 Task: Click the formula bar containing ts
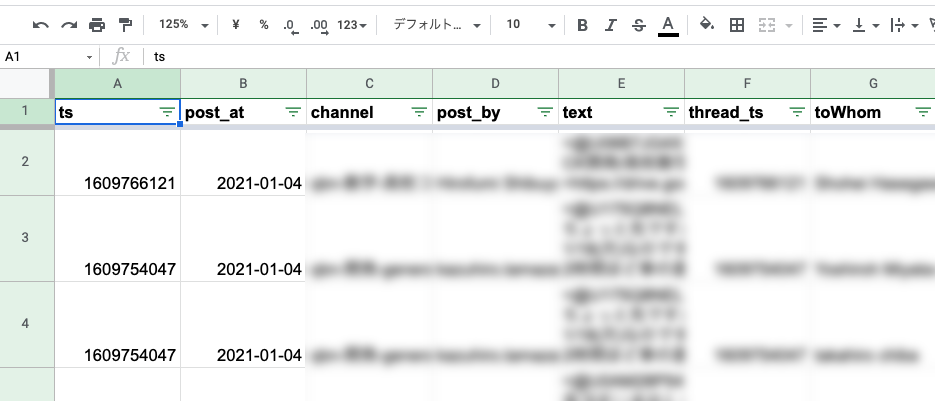click(x=541, y=57)
